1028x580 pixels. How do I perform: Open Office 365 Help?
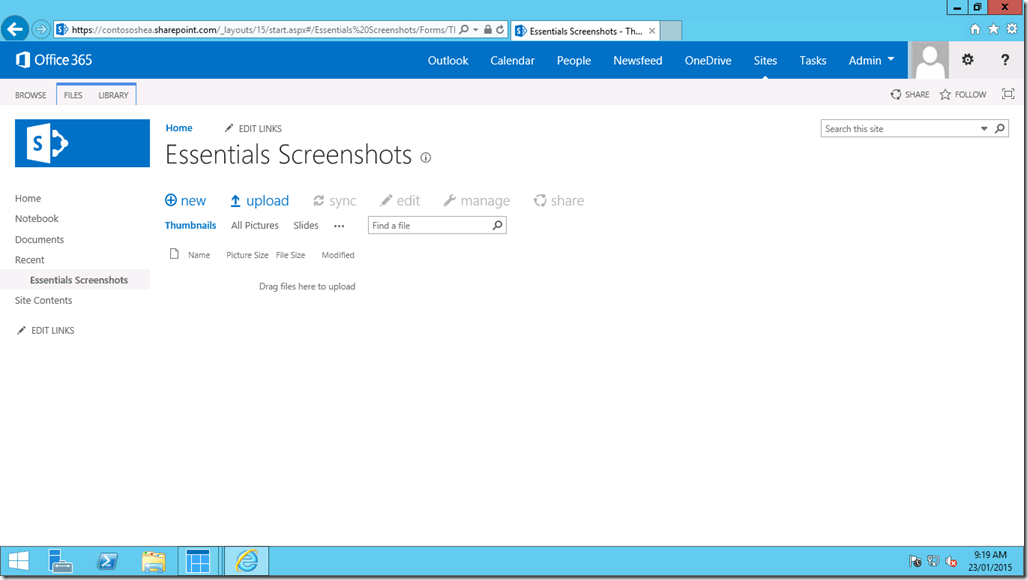pos(1005,60)
